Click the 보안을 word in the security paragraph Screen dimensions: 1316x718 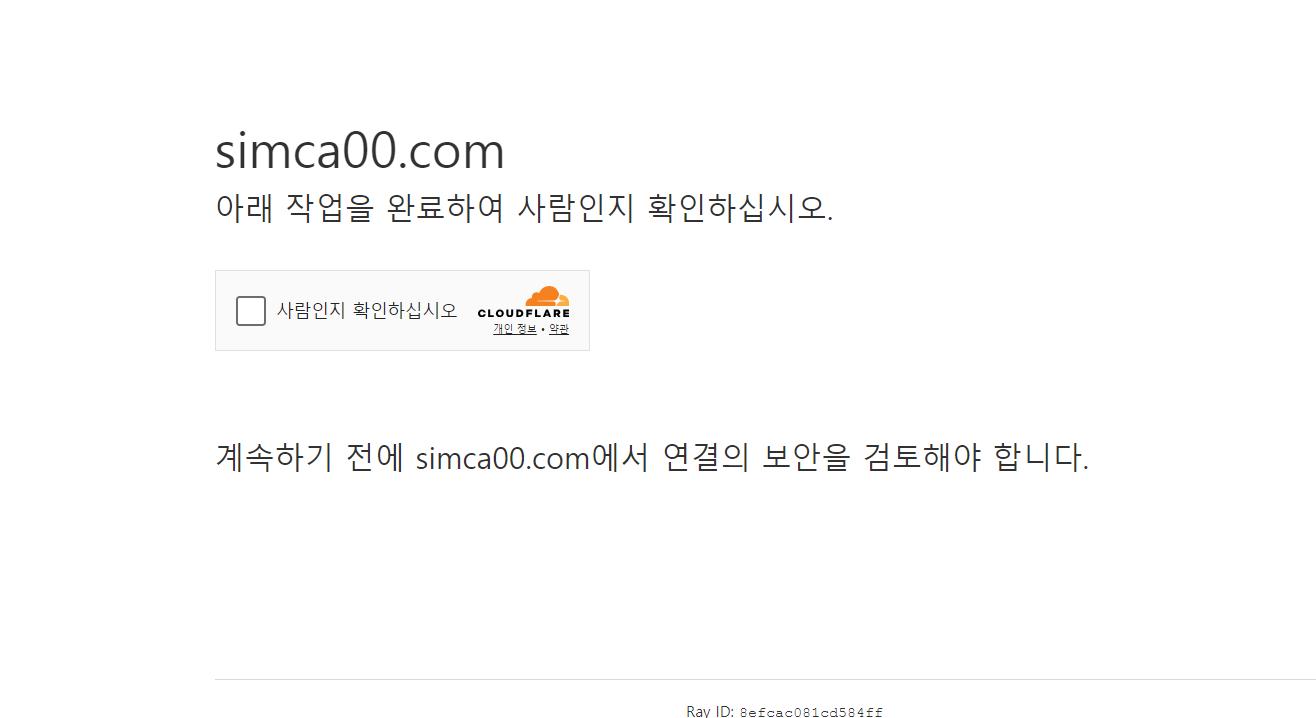806,458
